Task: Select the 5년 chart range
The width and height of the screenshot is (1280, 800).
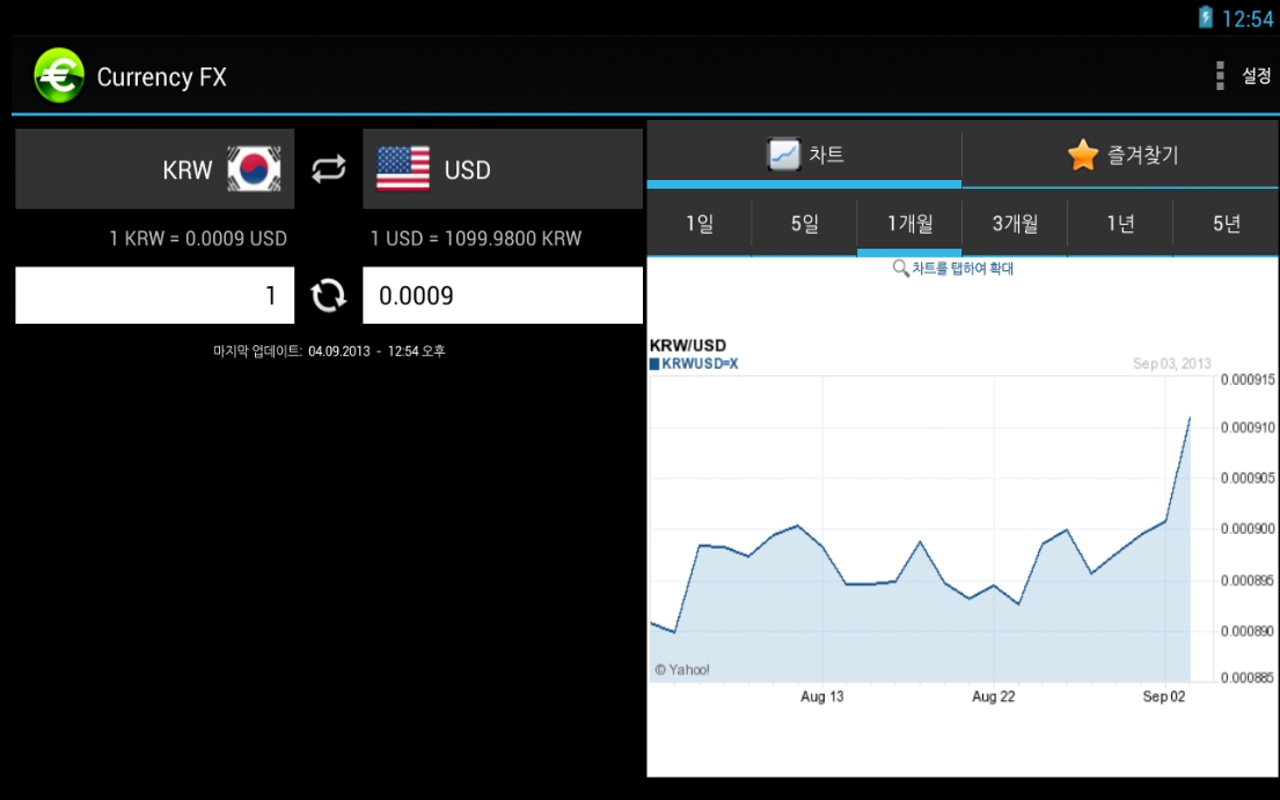Action: point(1226,224)
